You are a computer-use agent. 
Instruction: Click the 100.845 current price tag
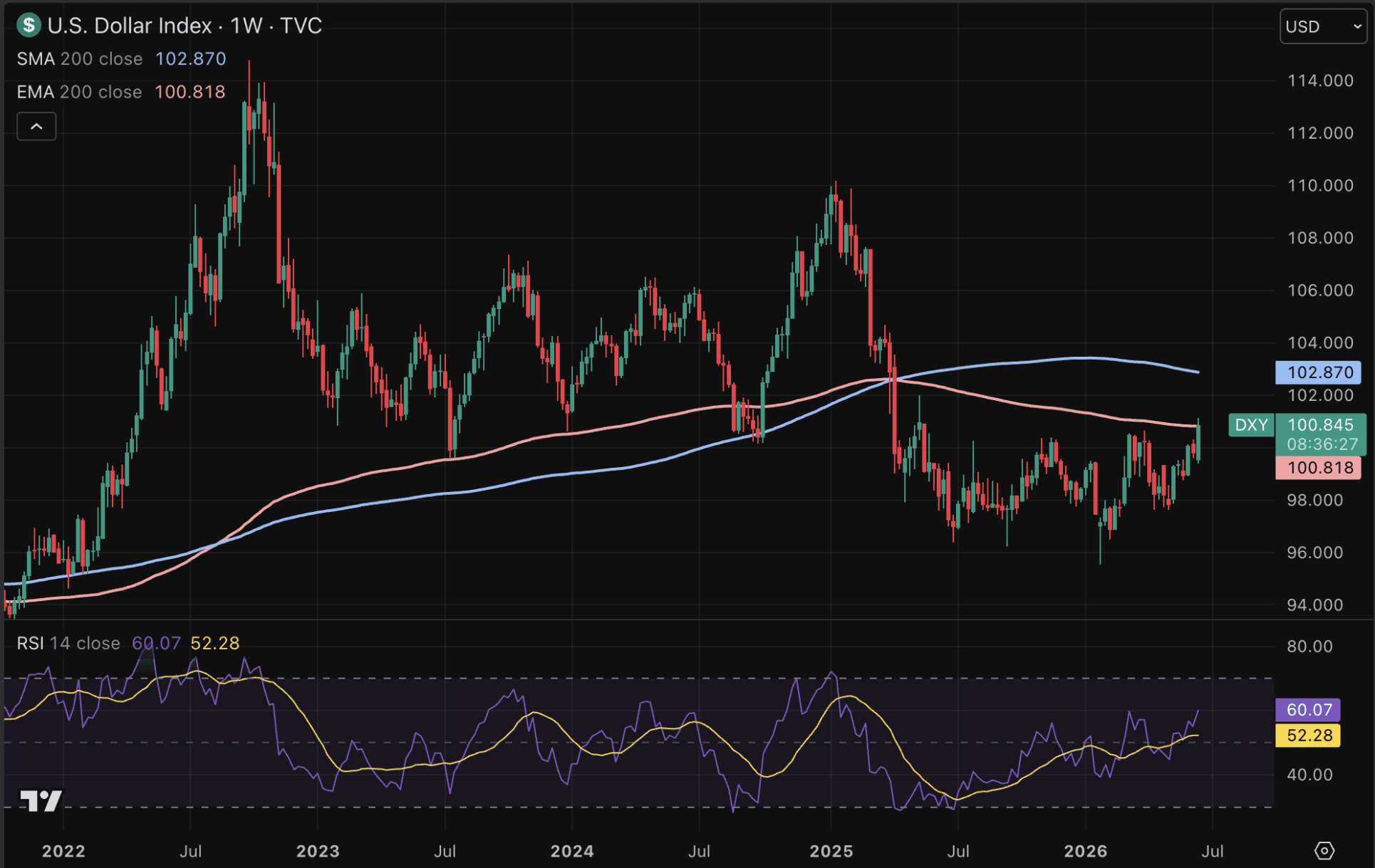point(1320,424)
